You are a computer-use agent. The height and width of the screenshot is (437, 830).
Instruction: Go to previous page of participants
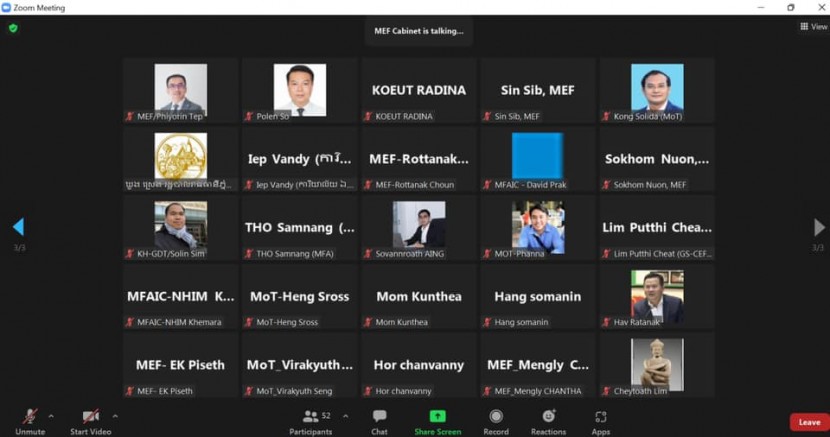(x=17, y=227)
